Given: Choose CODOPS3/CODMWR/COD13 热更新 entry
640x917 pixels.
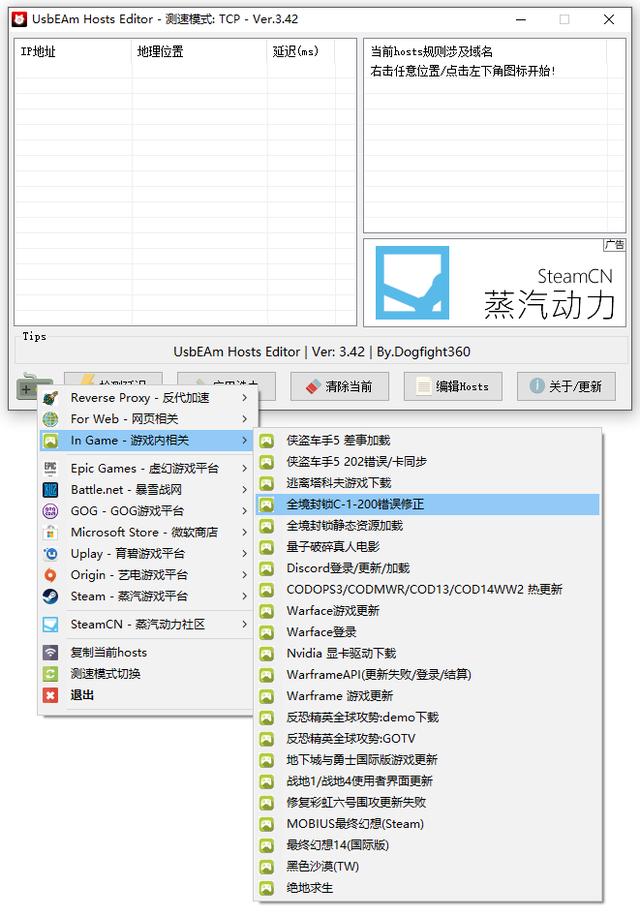Looking at the screenshot, I should click(428, 590).
